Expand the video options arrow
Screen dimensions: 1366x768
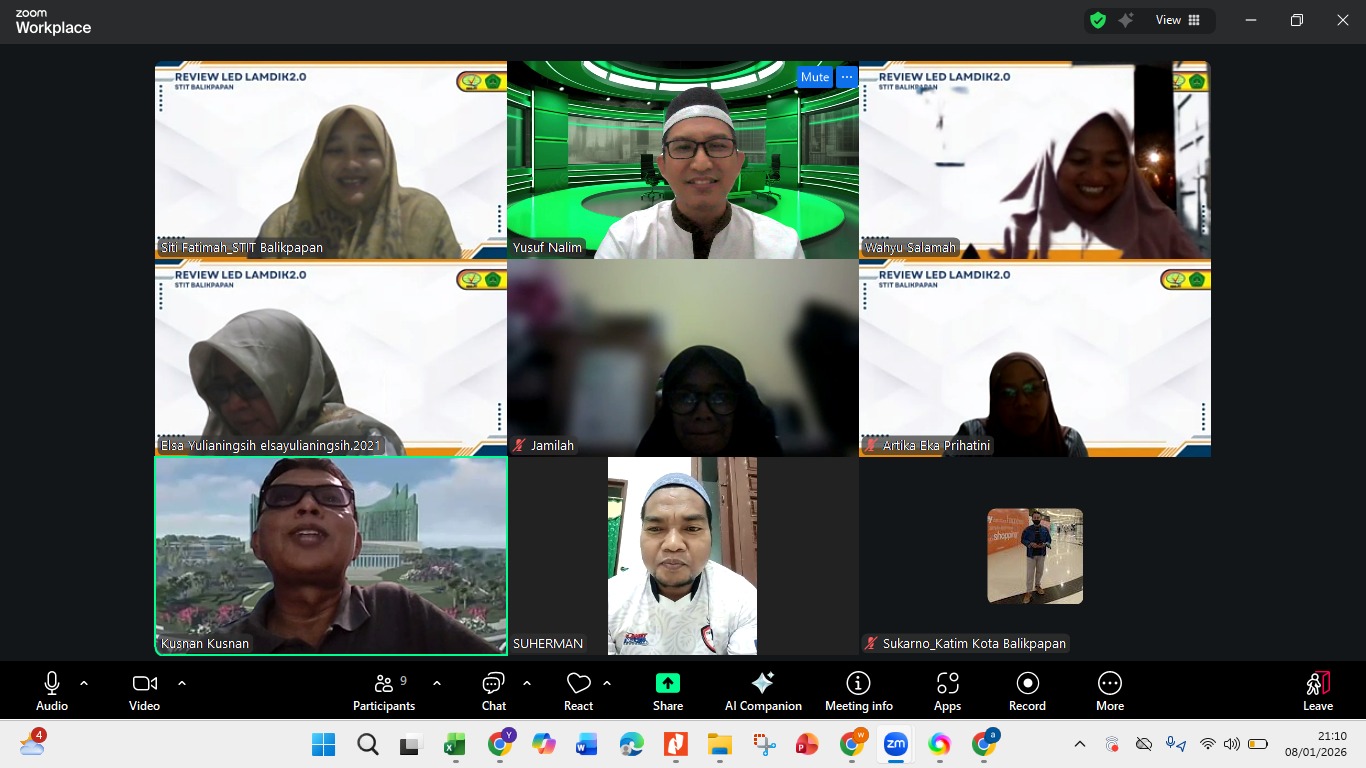182,683
